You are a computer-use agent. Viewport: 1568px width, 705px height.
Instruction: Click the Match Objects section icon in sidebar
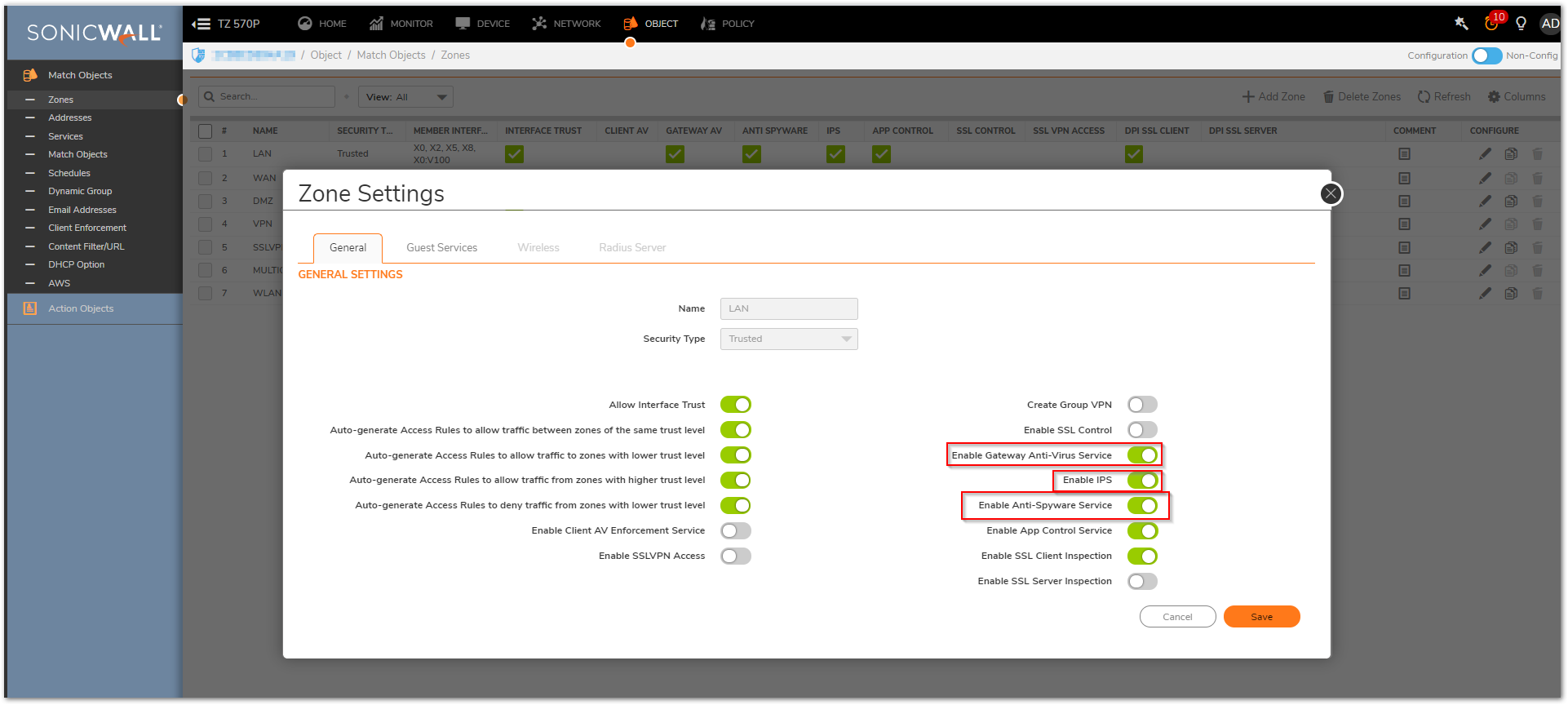30,75
